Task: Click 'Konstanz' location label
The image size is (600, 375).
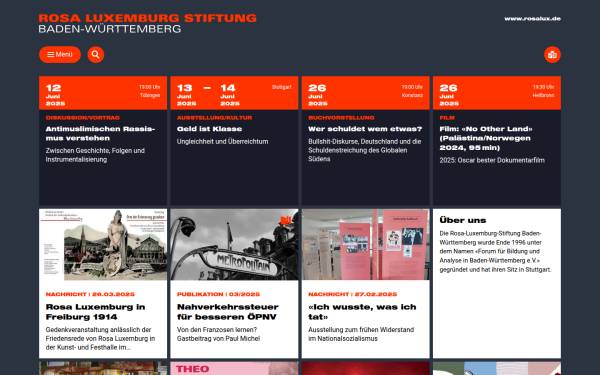Action: pos(412,96)
